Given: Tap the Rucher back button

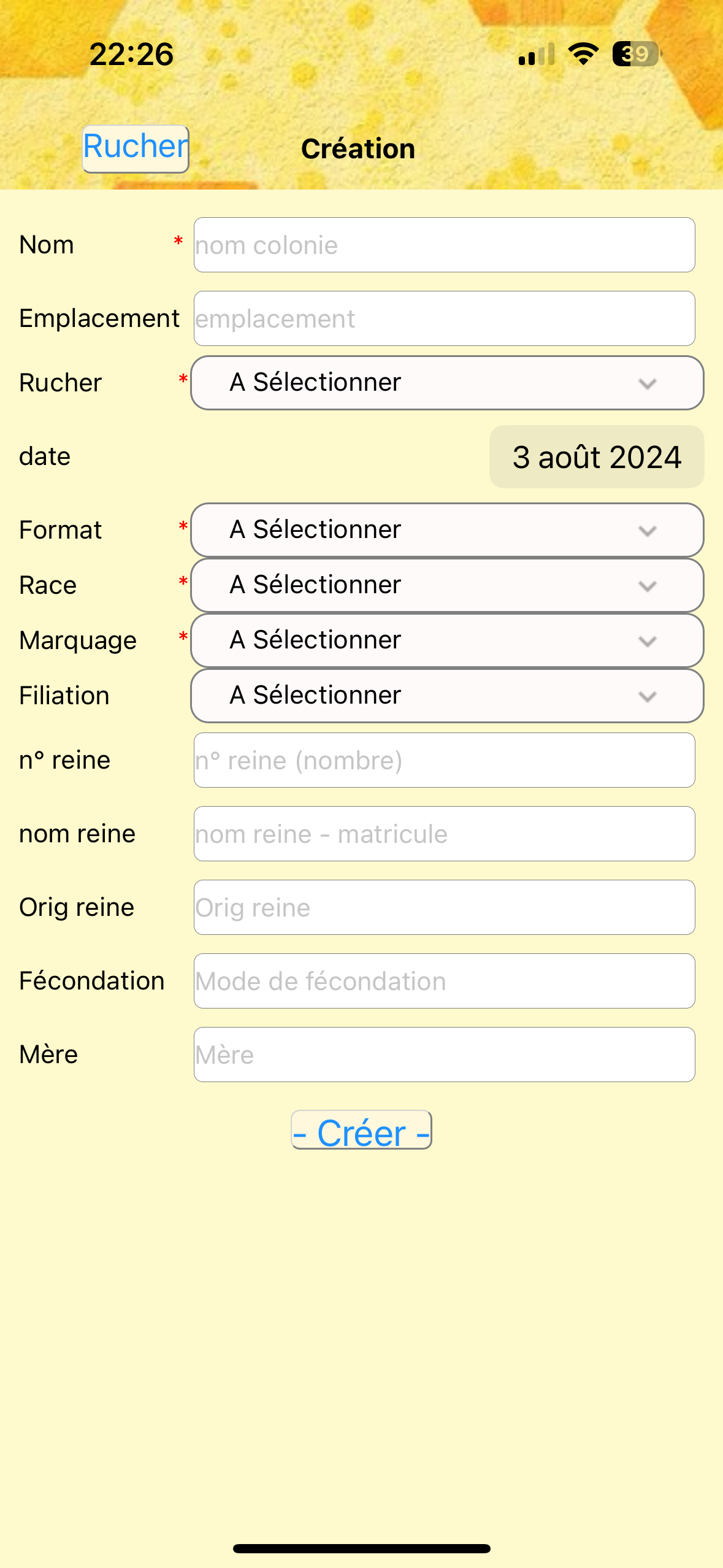Looking at the screenshot, I should pos(136,148).
